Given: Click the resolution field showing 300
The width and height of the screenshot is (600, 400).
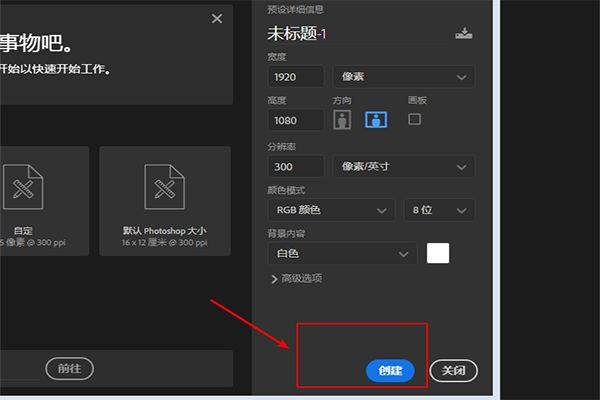Looking at the screenshot, I should point(296,167).
